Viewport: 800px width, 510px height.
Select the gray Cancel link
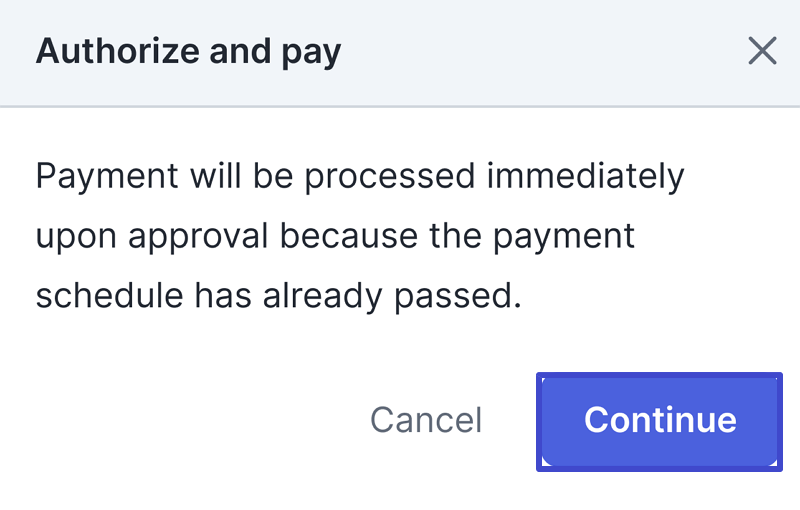click(x=426, y=421)
